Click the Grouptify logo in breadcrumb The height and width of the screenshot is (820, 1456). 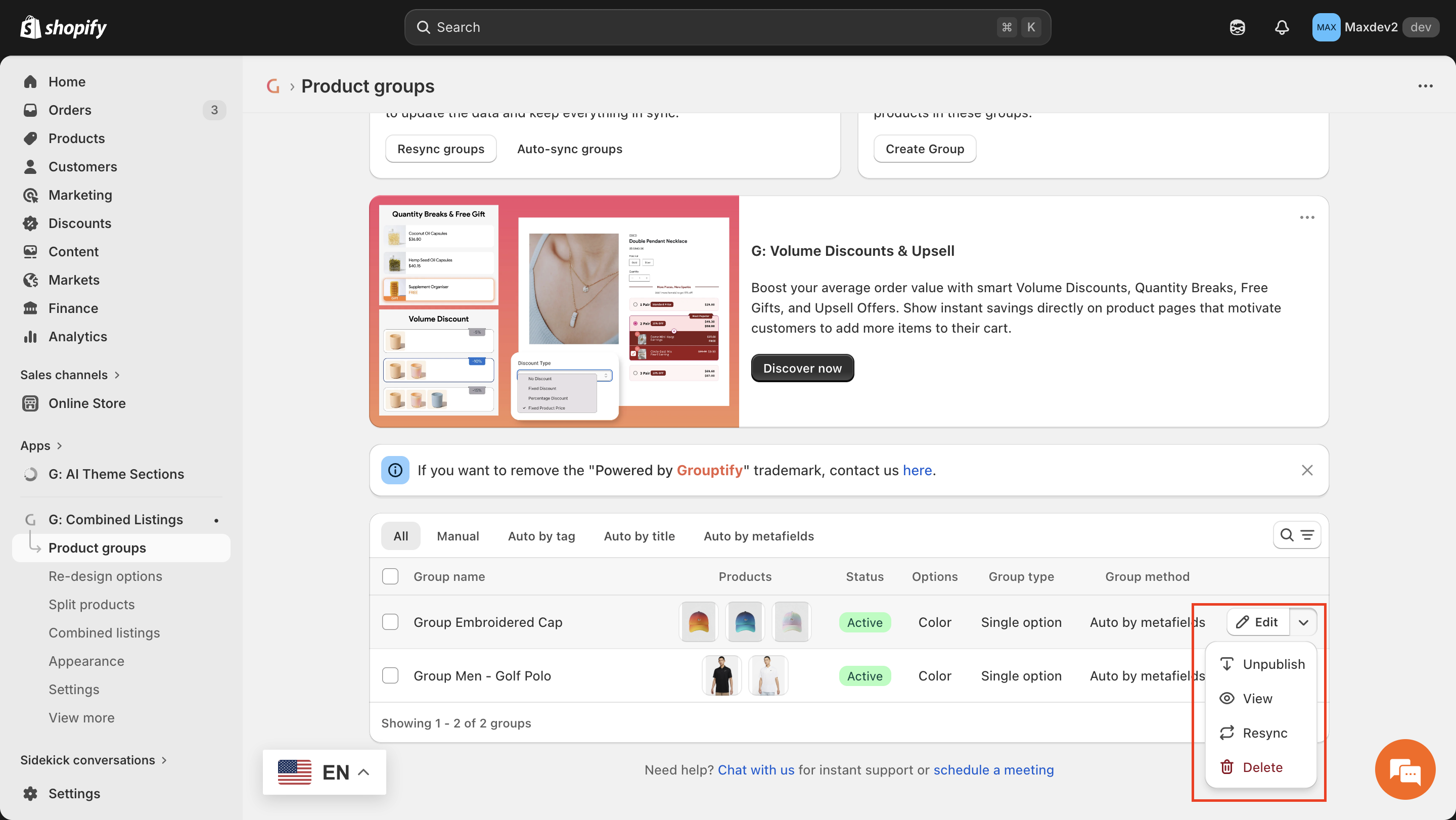(x=273, y=86)
